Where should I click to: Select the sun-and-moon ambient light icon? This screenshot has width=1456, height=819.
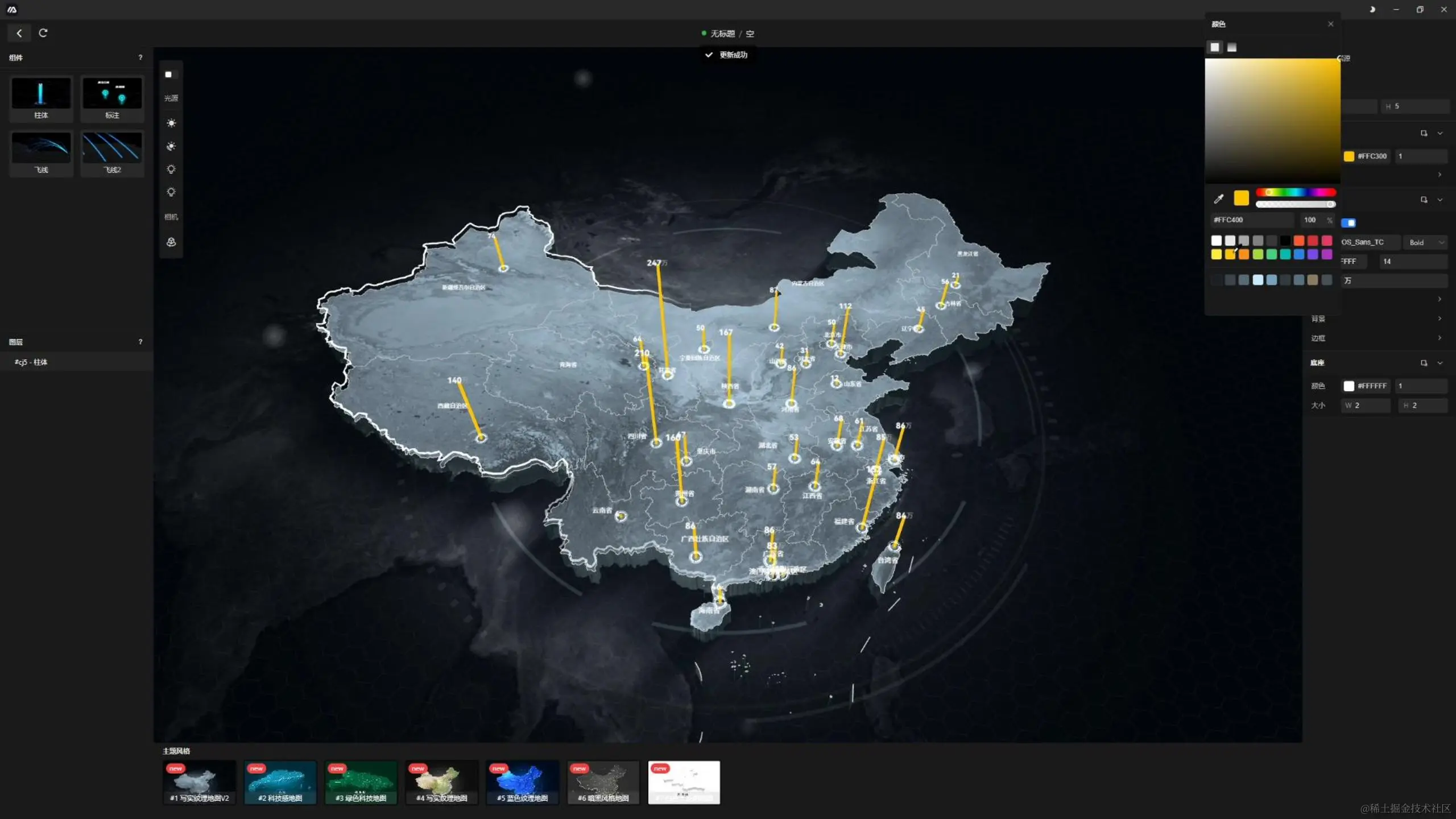point(171,146)
